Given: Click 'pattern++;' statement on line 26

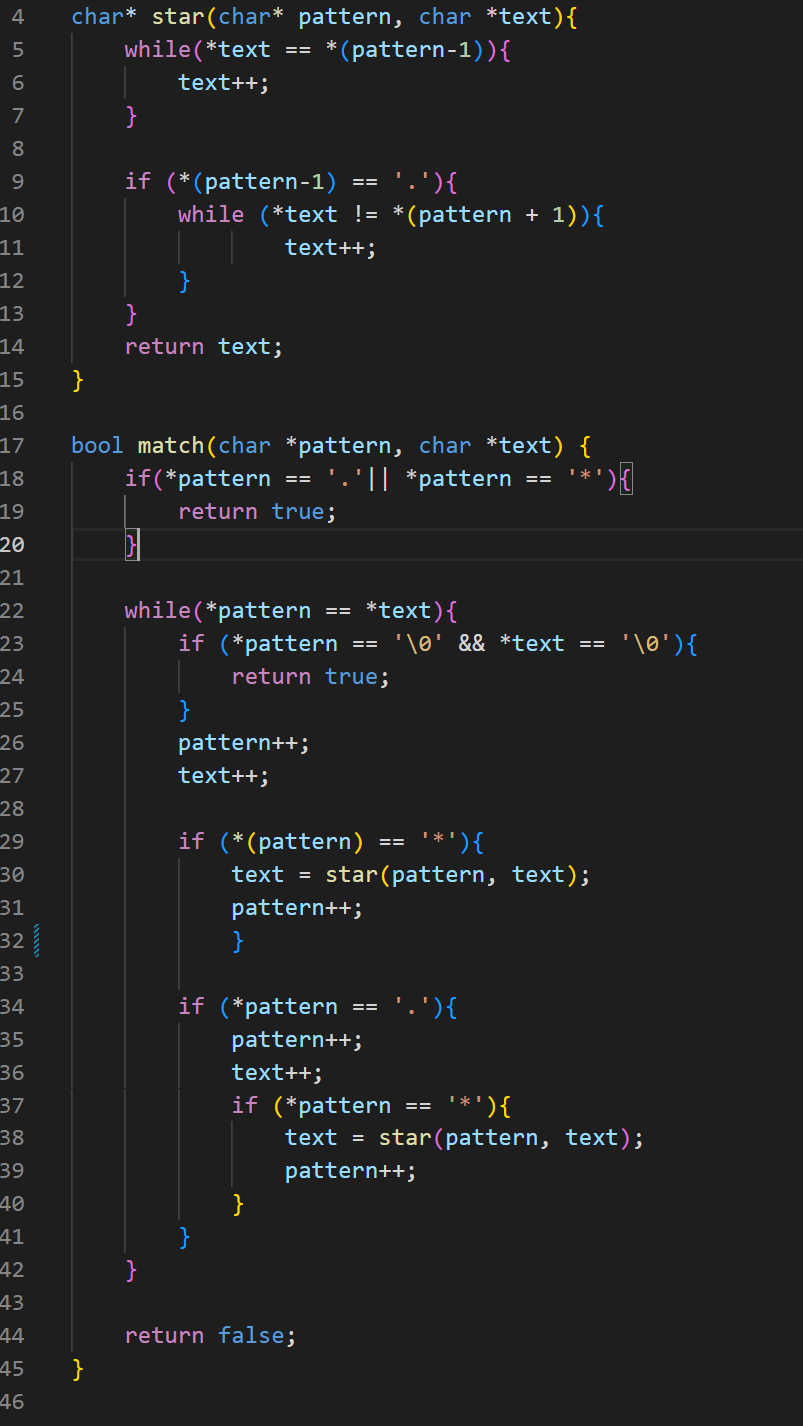Looking at the screenshot, I should 243,743.
